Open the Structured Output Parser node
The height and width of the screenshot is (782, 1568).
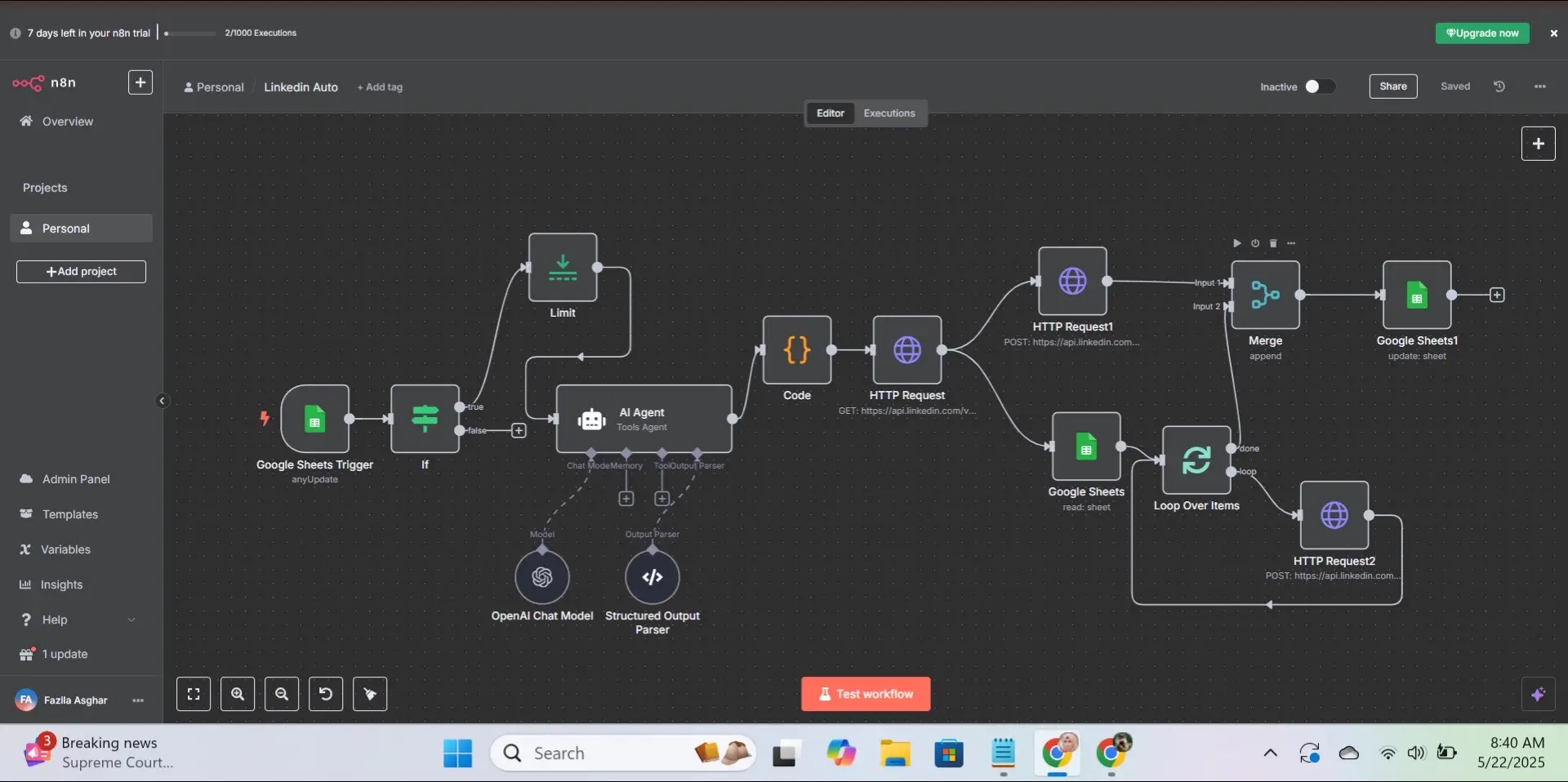(653, 577)
